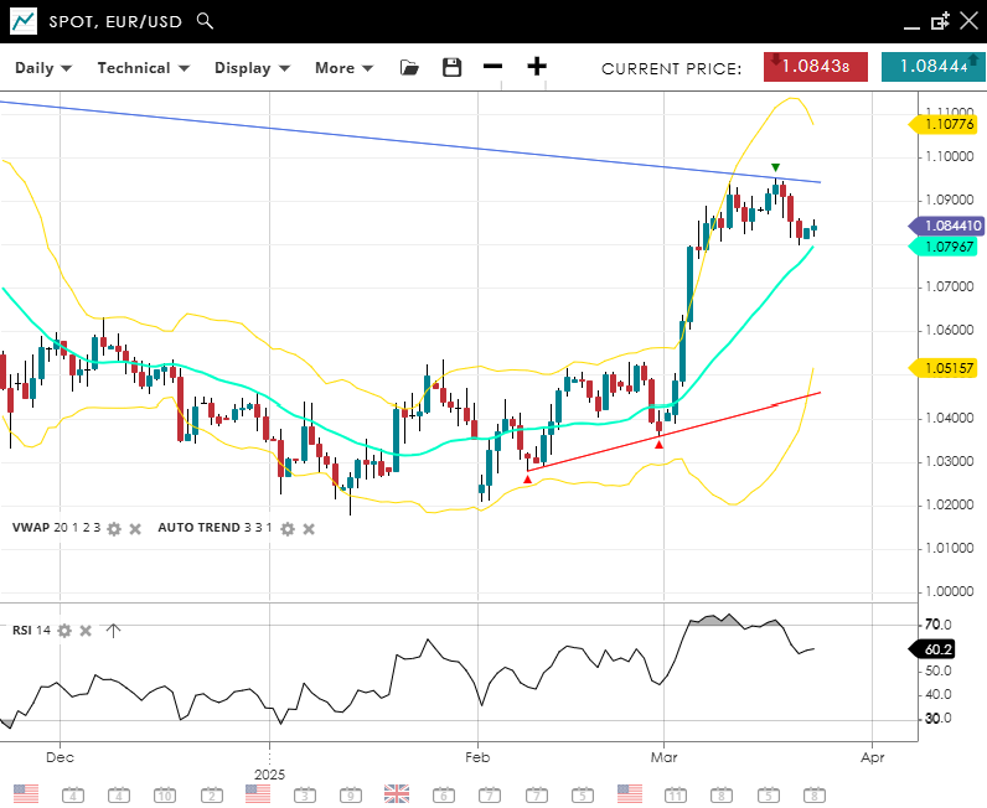Viewport: 987px width, 808px height.
Task: Click the teal buy price 1.0844
Action: point(933,67)
